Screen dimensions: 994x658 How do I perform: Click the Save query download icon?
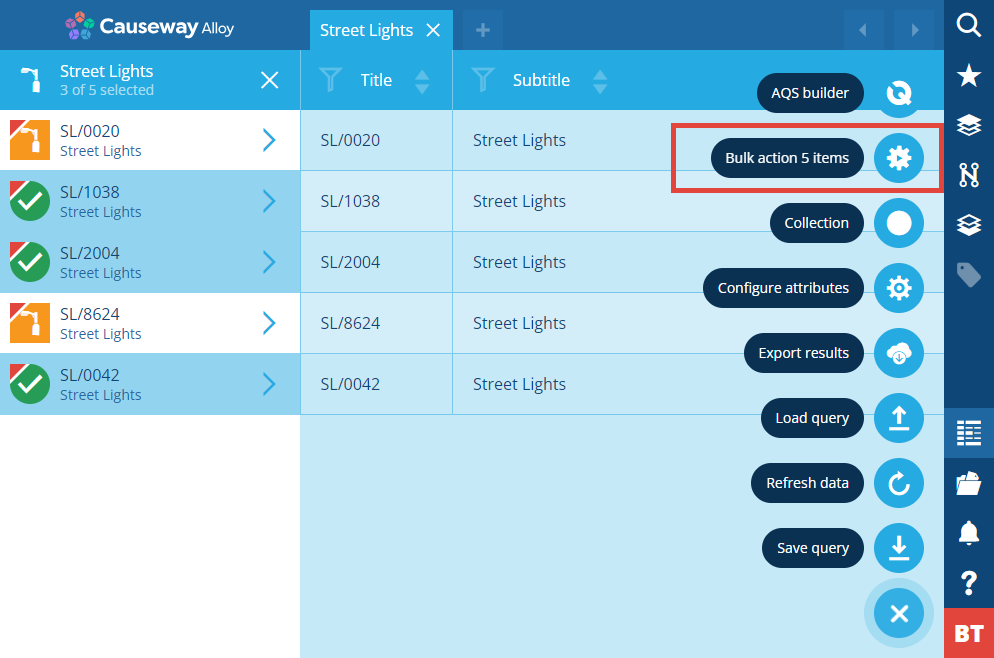pos(898,548)
